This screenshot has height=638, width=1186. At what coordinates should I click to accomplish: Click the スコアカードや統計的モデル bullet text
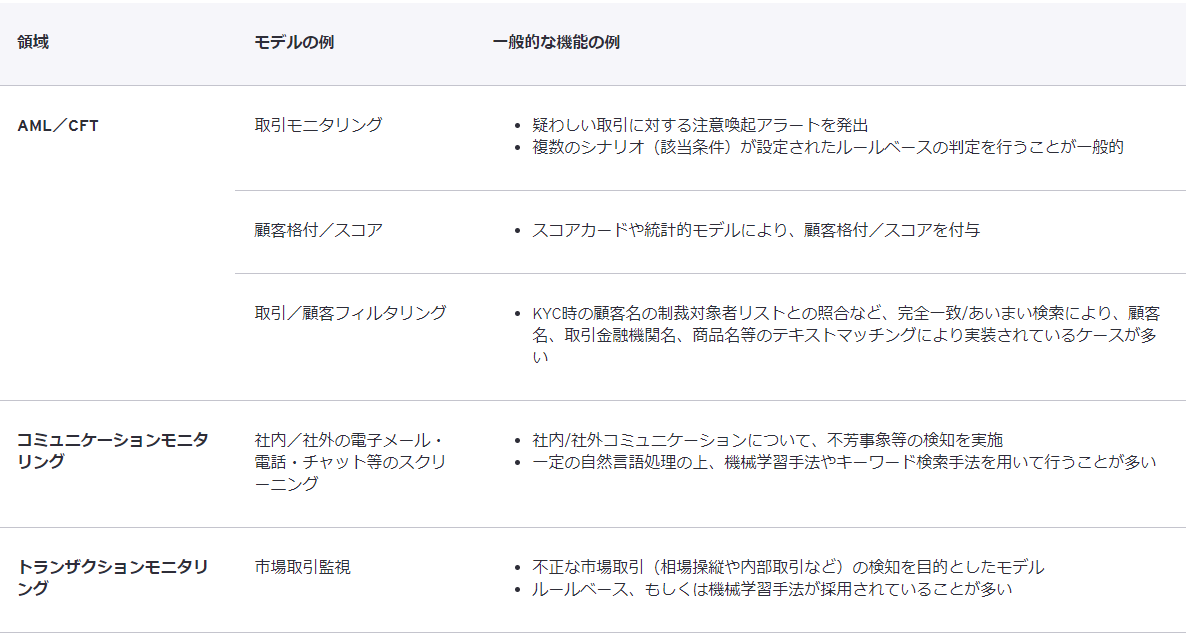coord(756,230)
